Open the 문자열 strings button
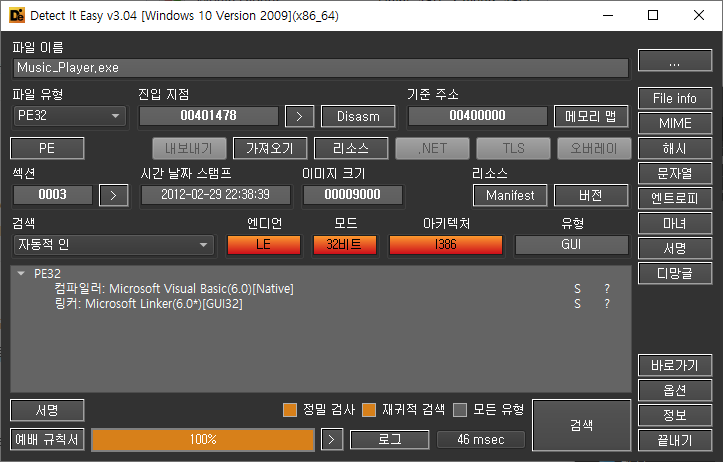The height and width of the screenshot is (462, 723). pyautogui.click(x=675, y=173)
